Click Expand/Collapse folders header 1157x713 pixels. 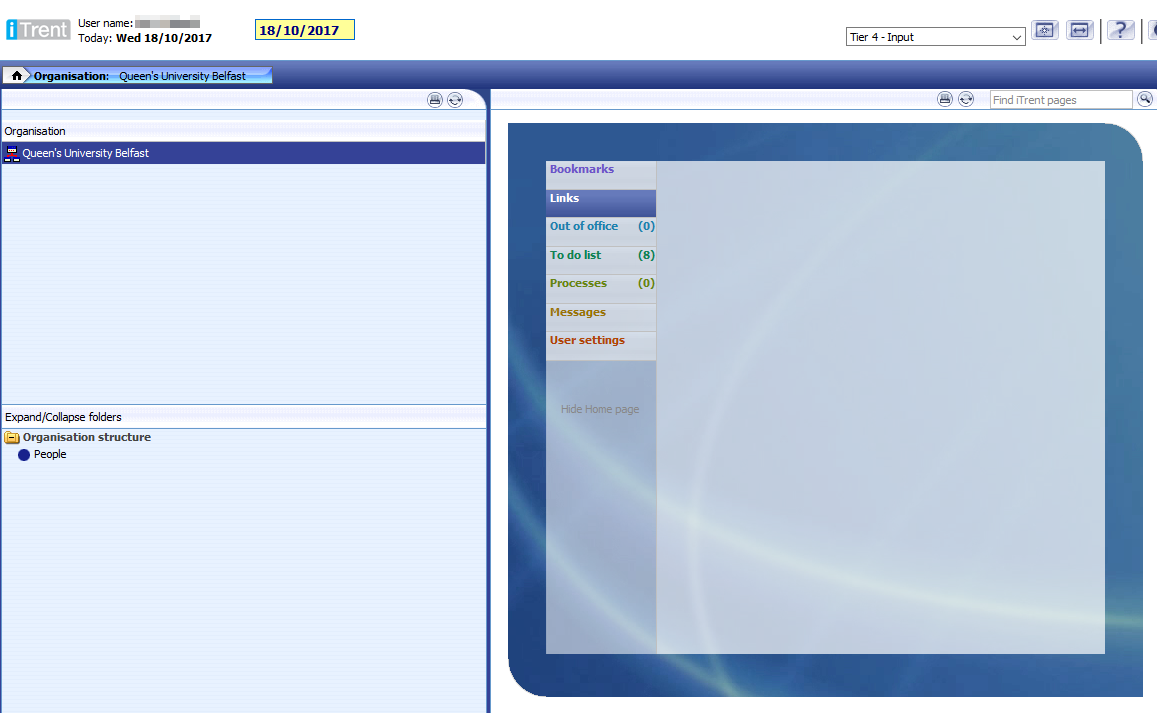pos(63,417)
